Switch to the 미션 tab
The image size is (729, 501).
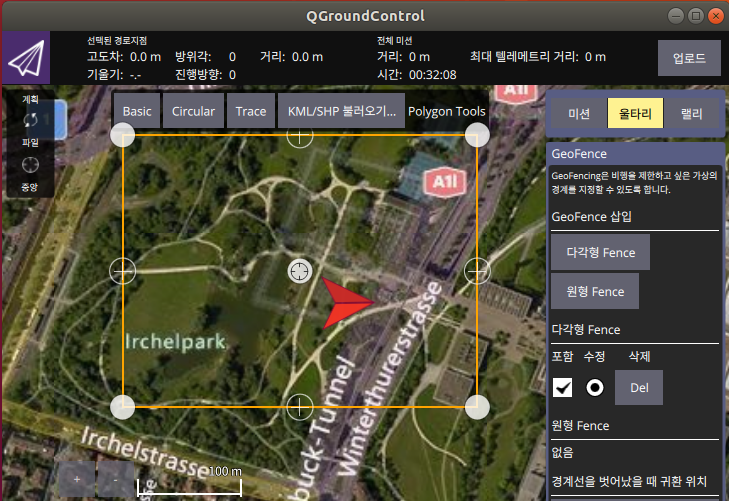click(x=579, y=113)
